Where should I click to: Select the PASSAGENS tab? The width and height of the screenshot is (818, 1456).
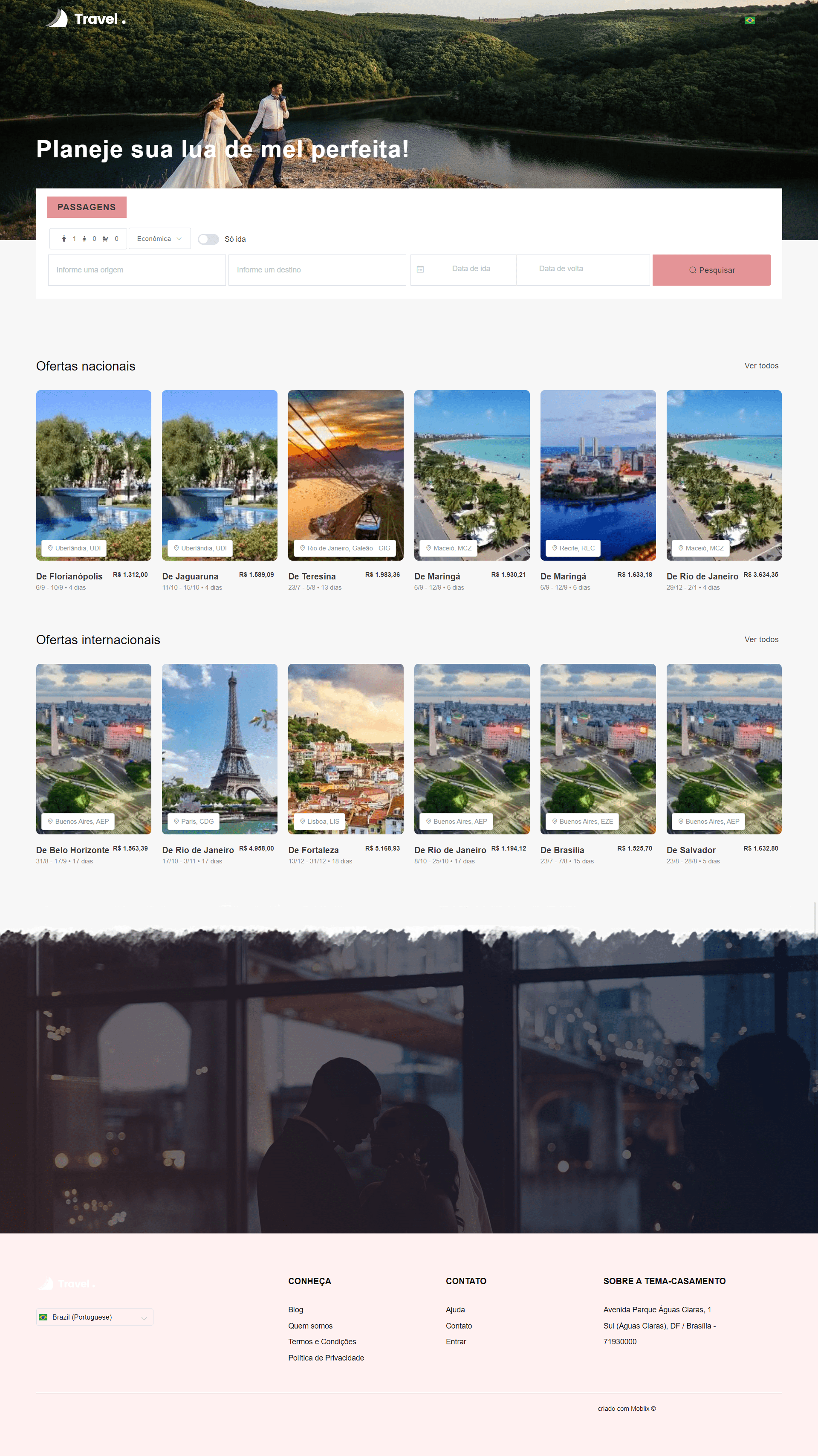tap(87, 207)
